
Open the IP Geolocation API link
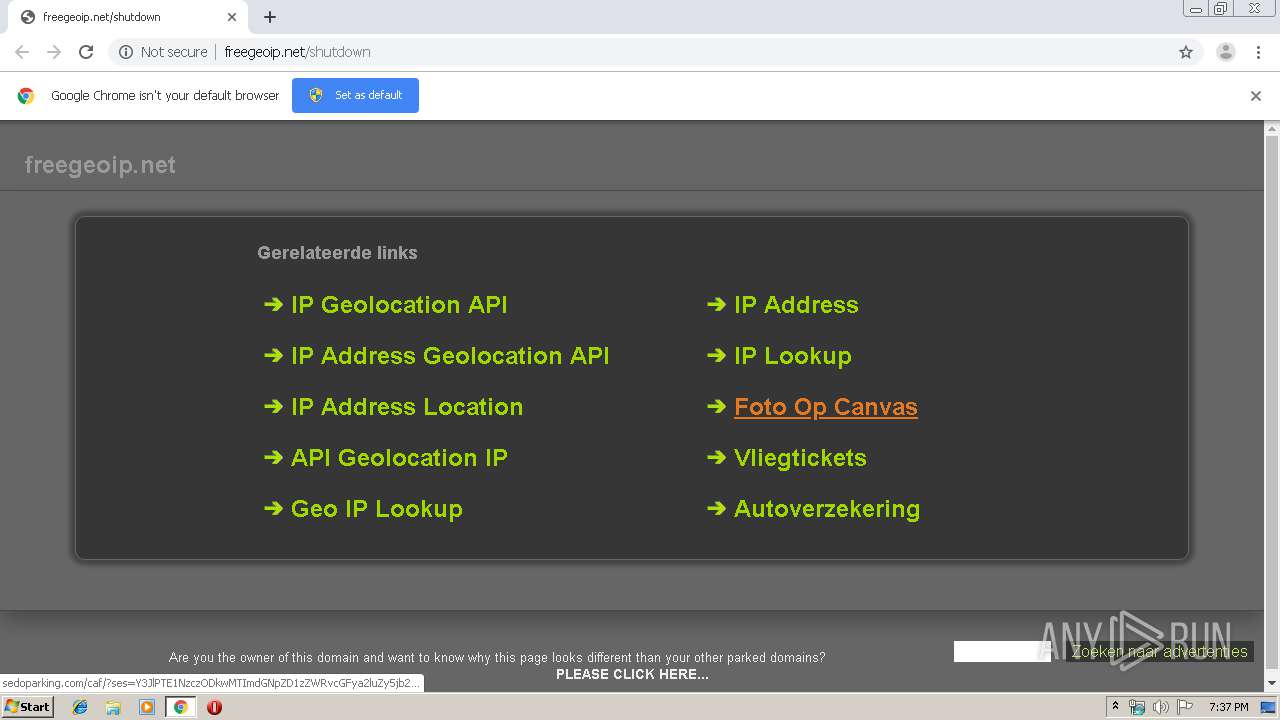399,305
